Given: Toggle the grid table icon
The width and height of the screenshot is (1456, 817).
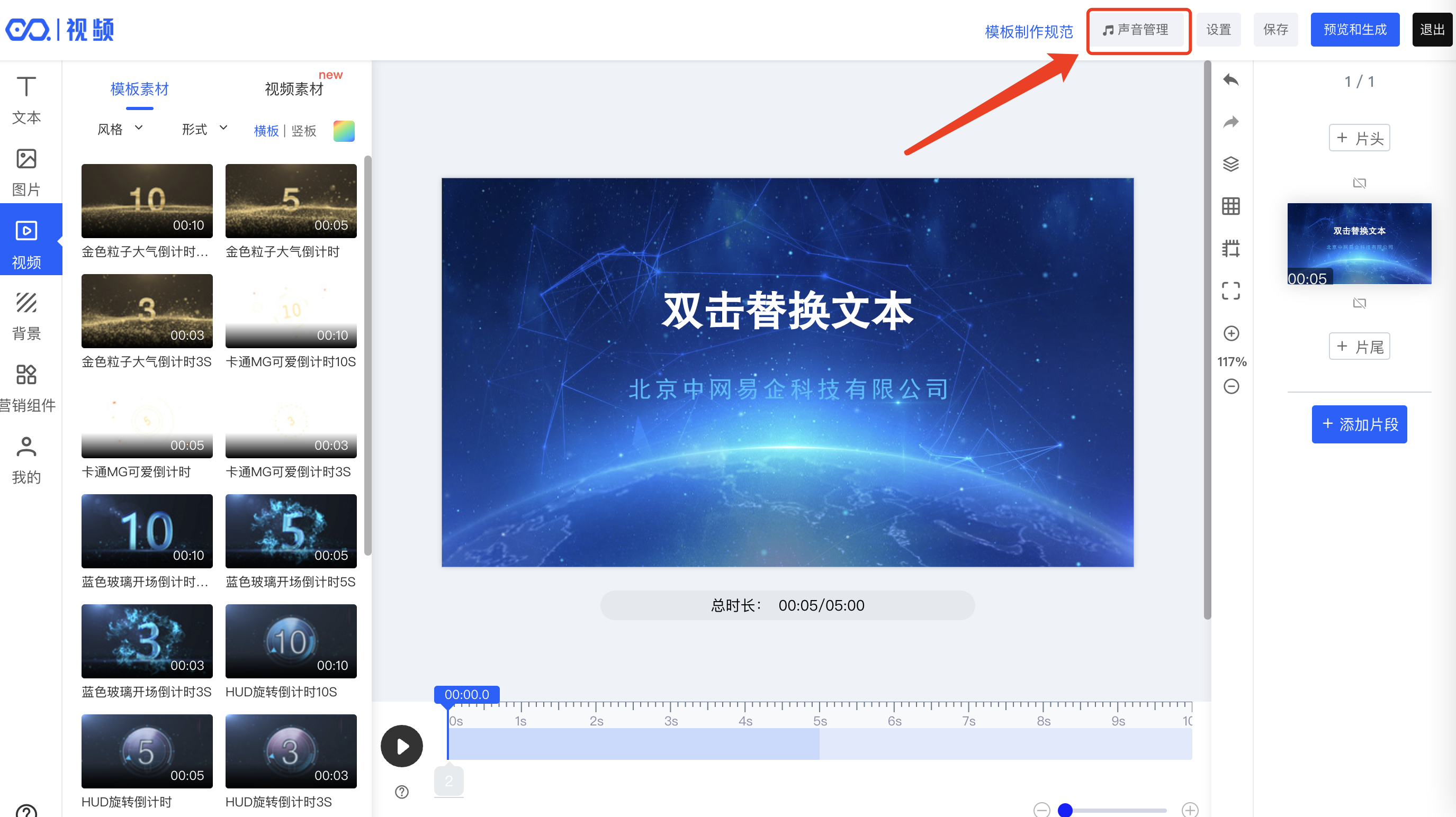Looking at the screenshot, I should pos(1230,206).
